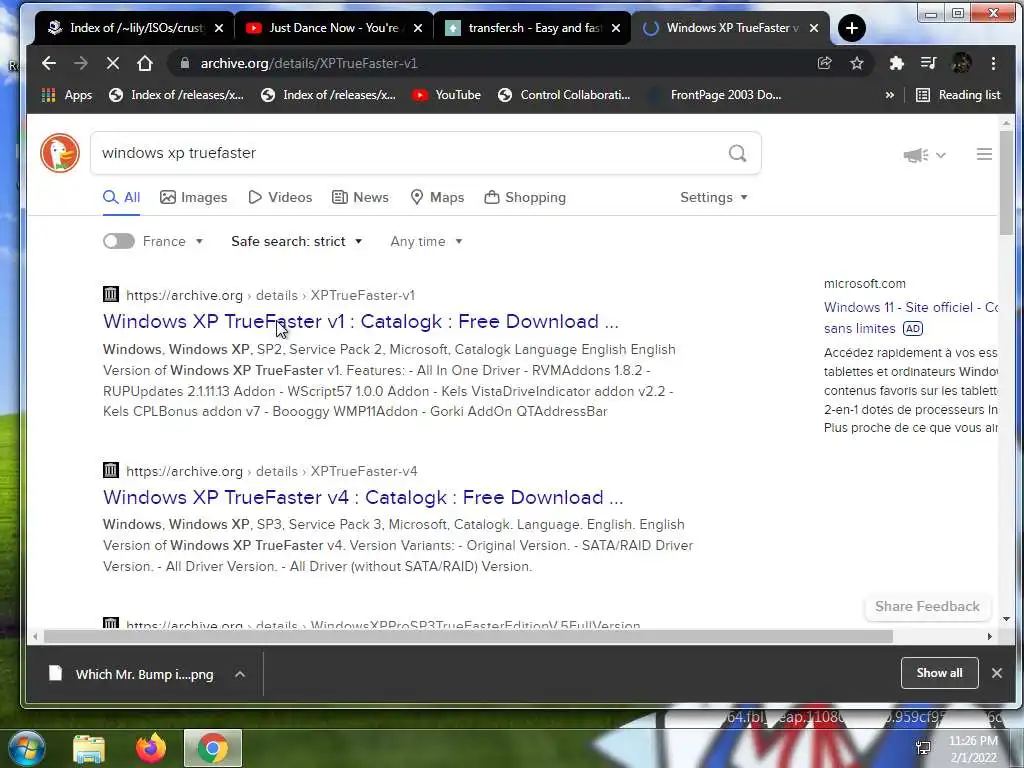The image size is (1024, 768).
Task: Open File Explorer from taskbar
Action: pyautogui.click(x=89, y=748)
